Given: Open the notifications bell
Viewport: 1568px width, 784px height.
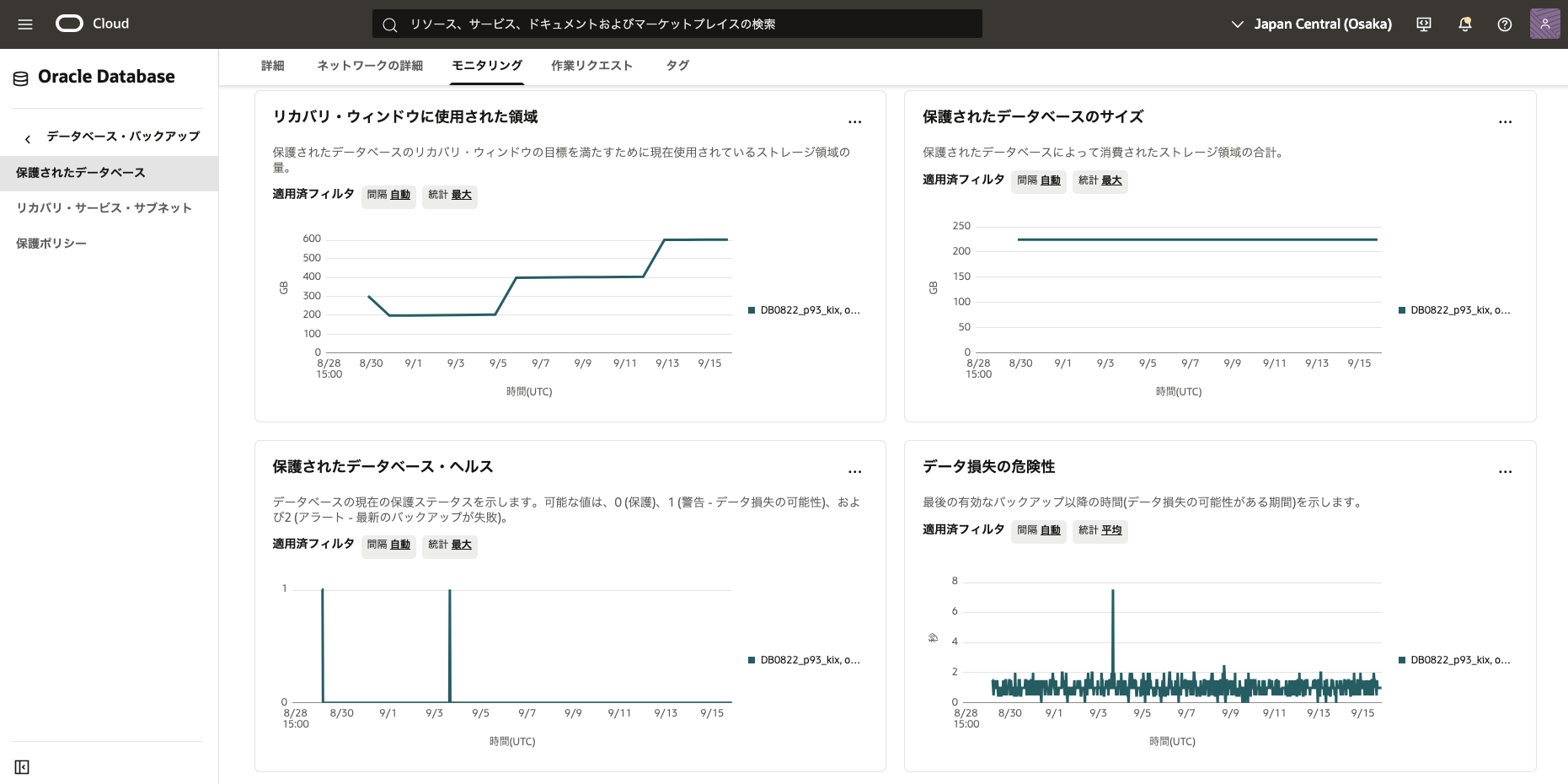Looking at the screenshot, I should coord(1465,24).
